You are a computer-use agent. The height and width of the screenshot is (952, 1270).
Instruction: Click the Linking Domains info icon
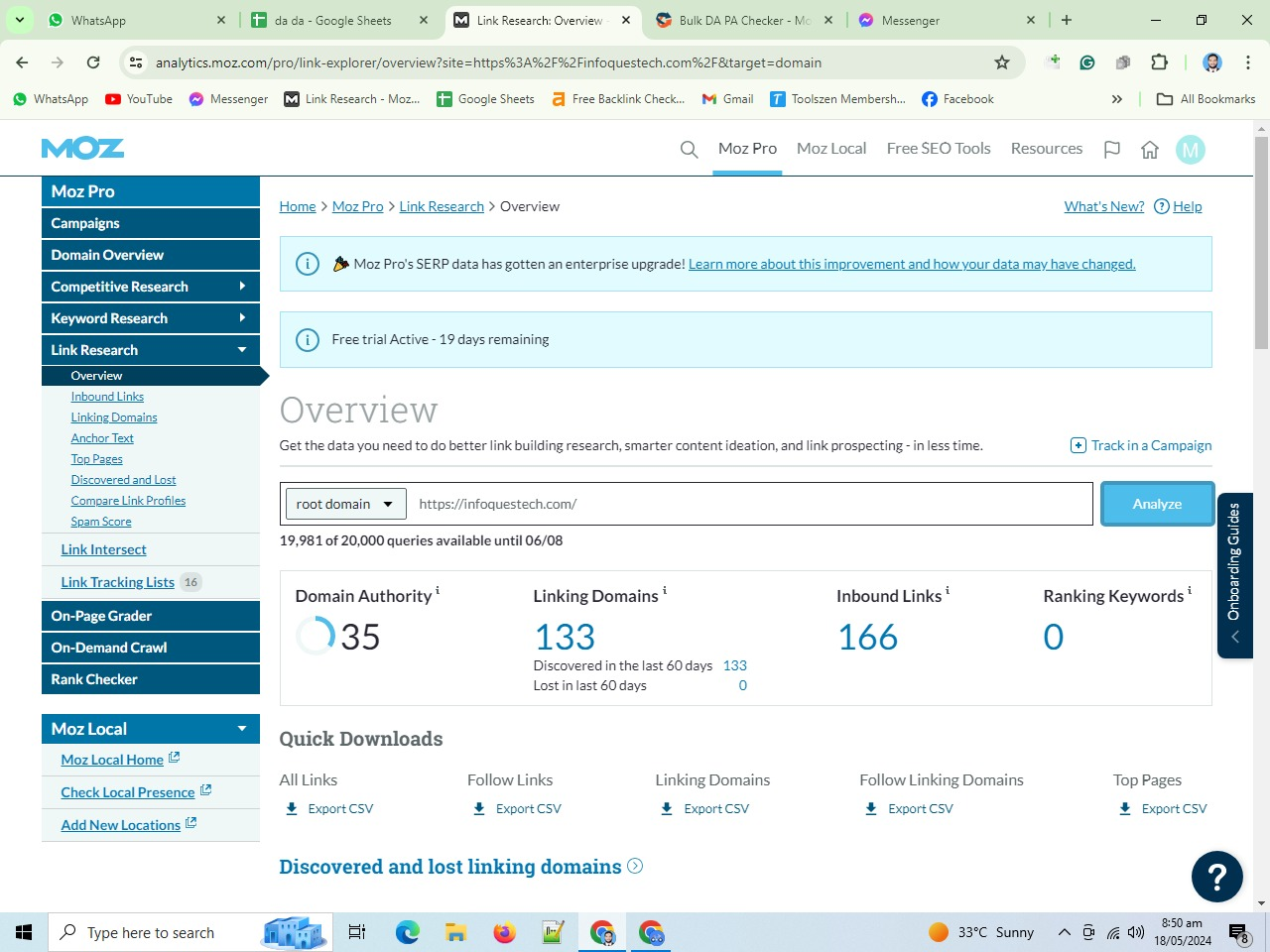[x=665, y=591]
